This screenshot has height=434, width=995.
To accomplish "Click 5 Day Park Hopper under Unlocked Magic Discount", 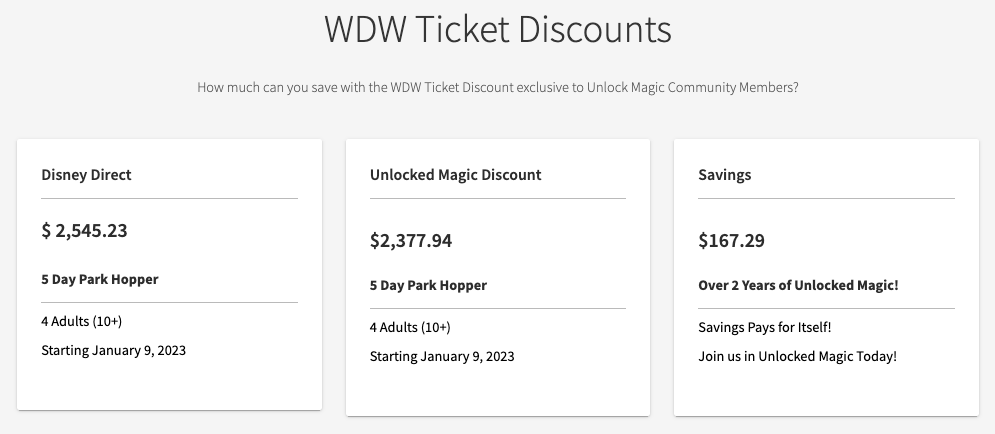I will pos(428,285).
